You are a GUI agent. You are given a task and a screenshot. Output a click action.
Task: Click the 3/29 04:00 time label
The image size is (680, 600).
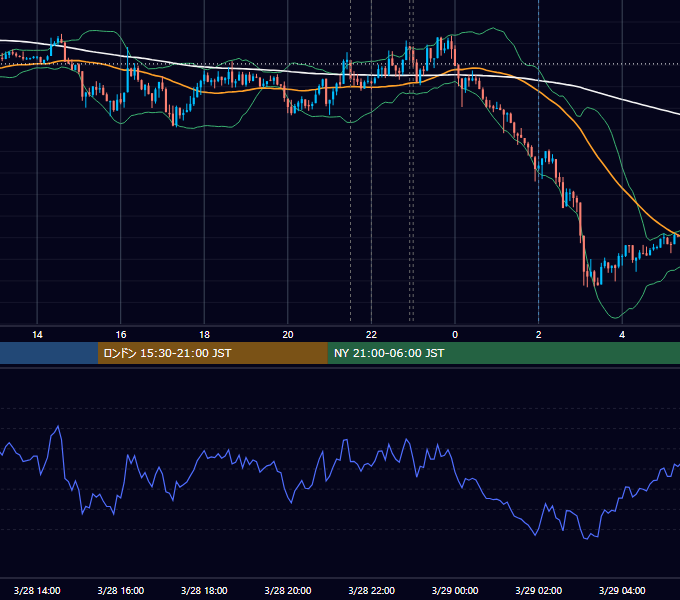[622, 590]
